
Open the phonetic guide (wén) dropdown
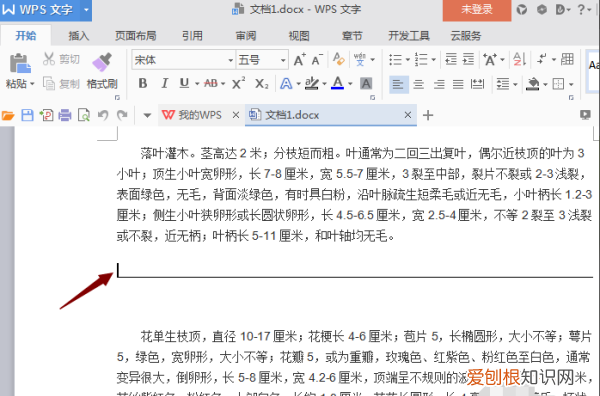372,60
